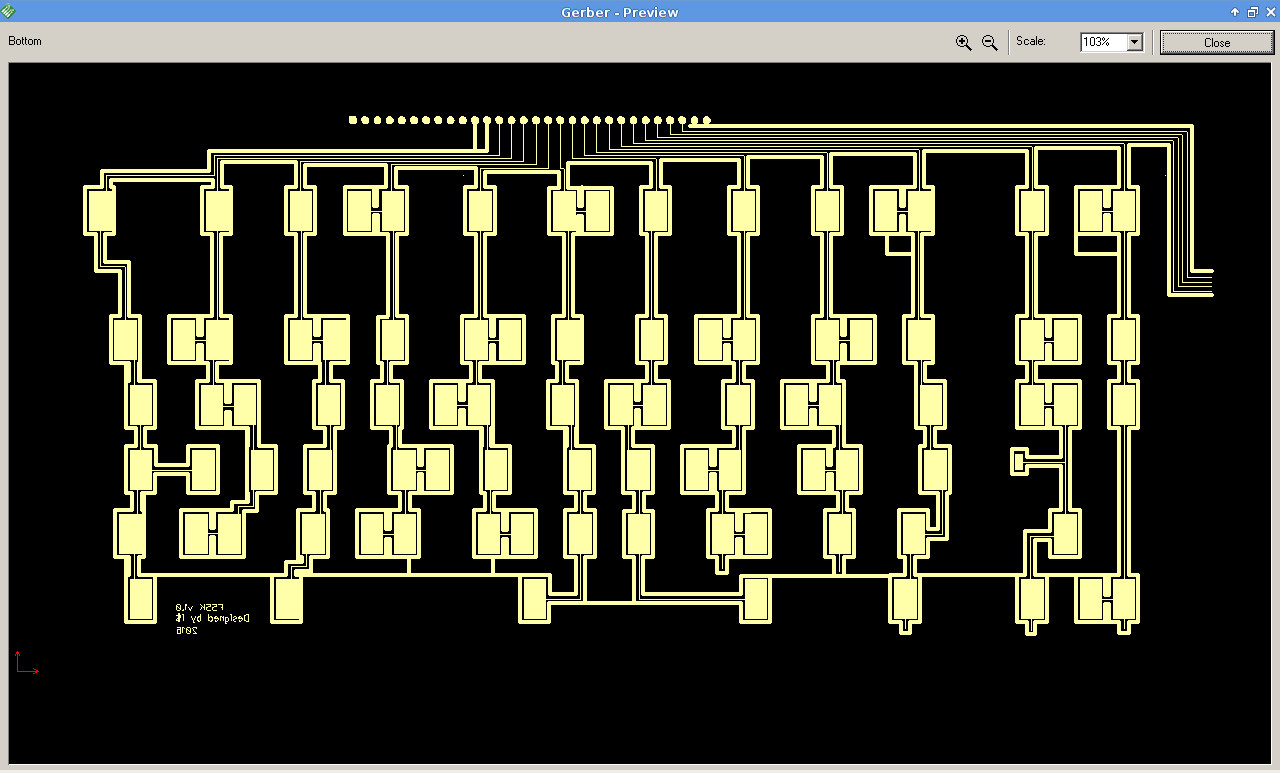Roll up window using the up-arrow icon
1280x773 pixels.
[1235, 12]
